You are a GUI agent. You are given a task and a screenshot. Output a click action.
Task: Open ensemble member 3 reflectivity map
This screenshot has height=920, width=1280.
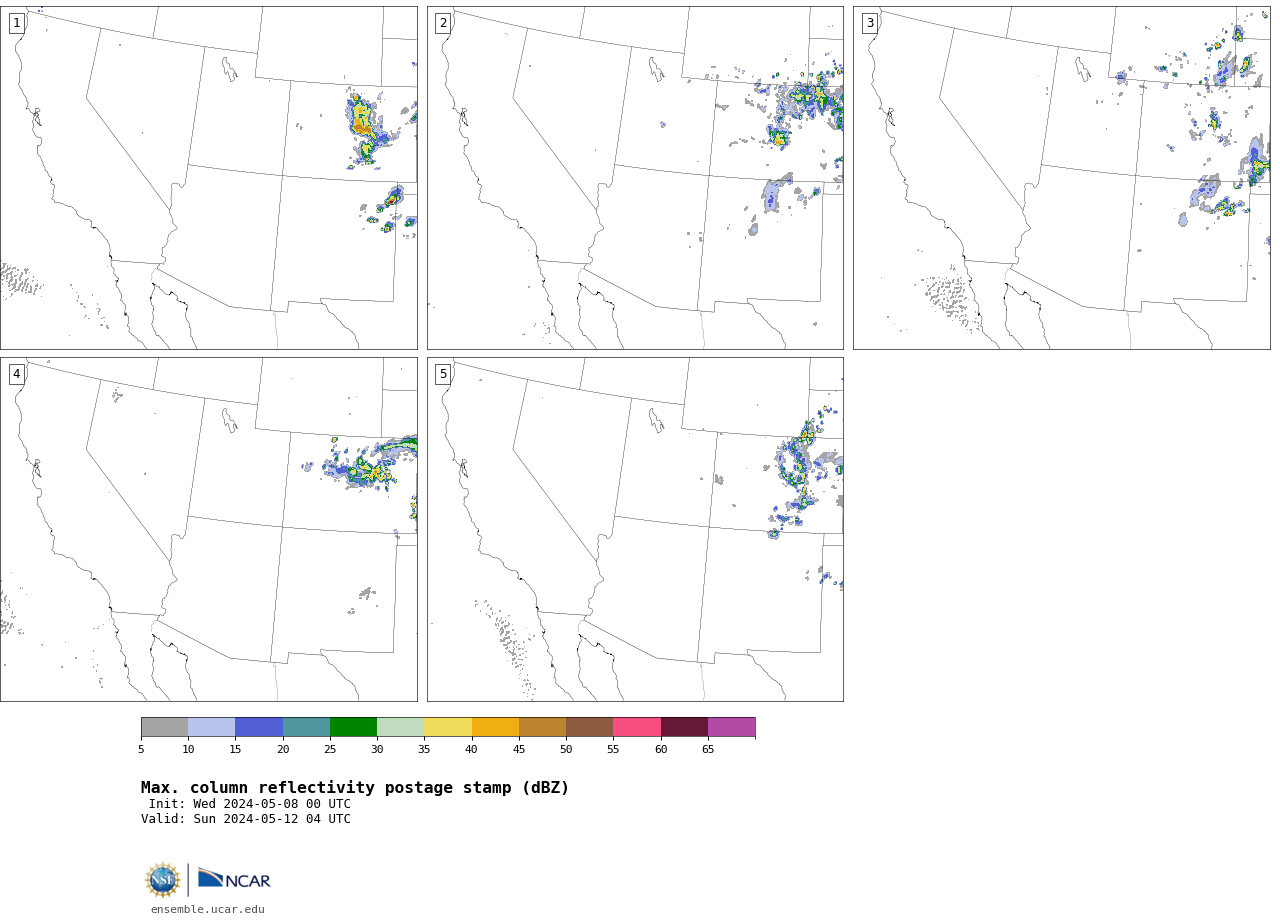pos(1061,178)
